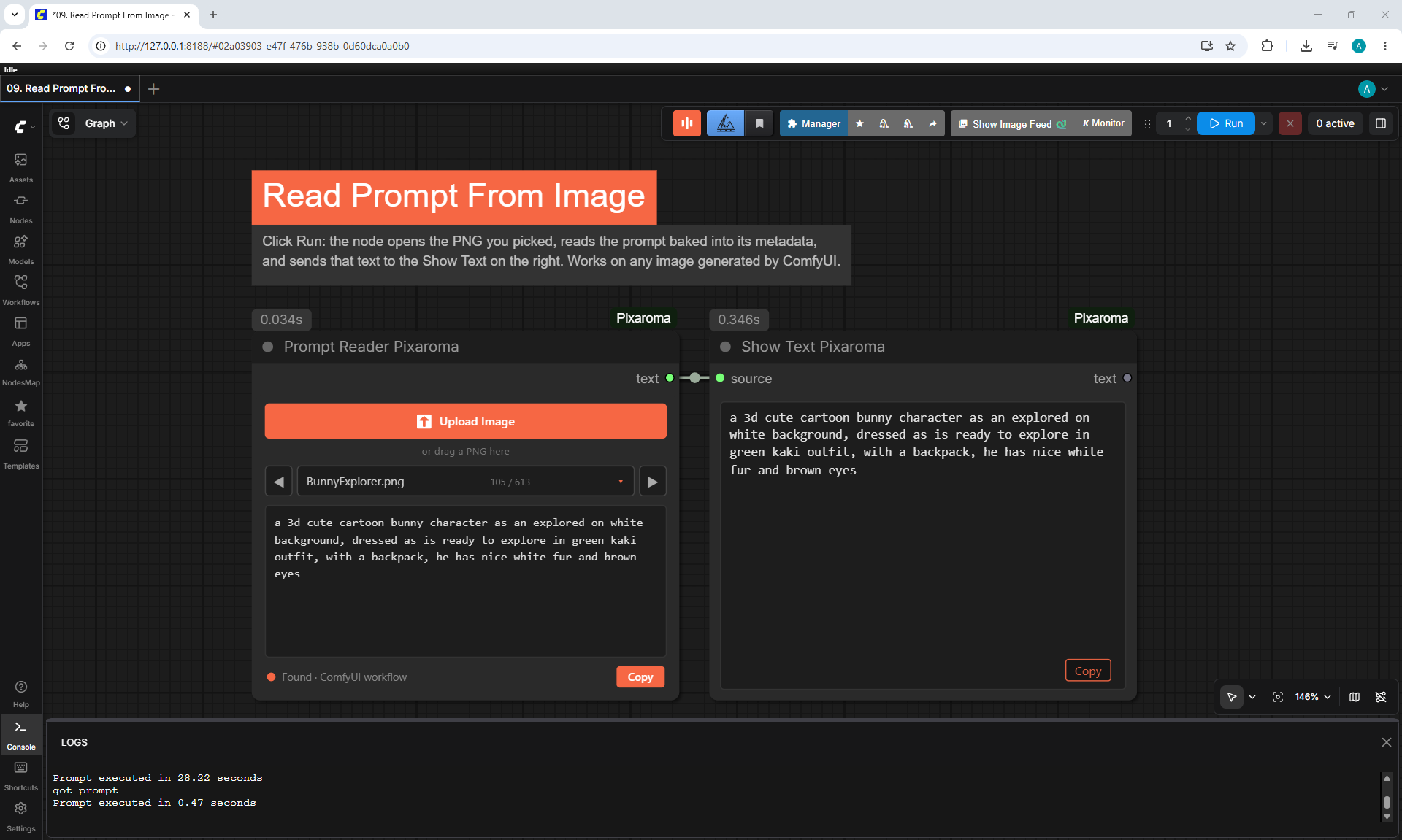This screenshot has width=1402, height=840.
Task: Open the Assets sidebar panel
Action: coord(20,167)
